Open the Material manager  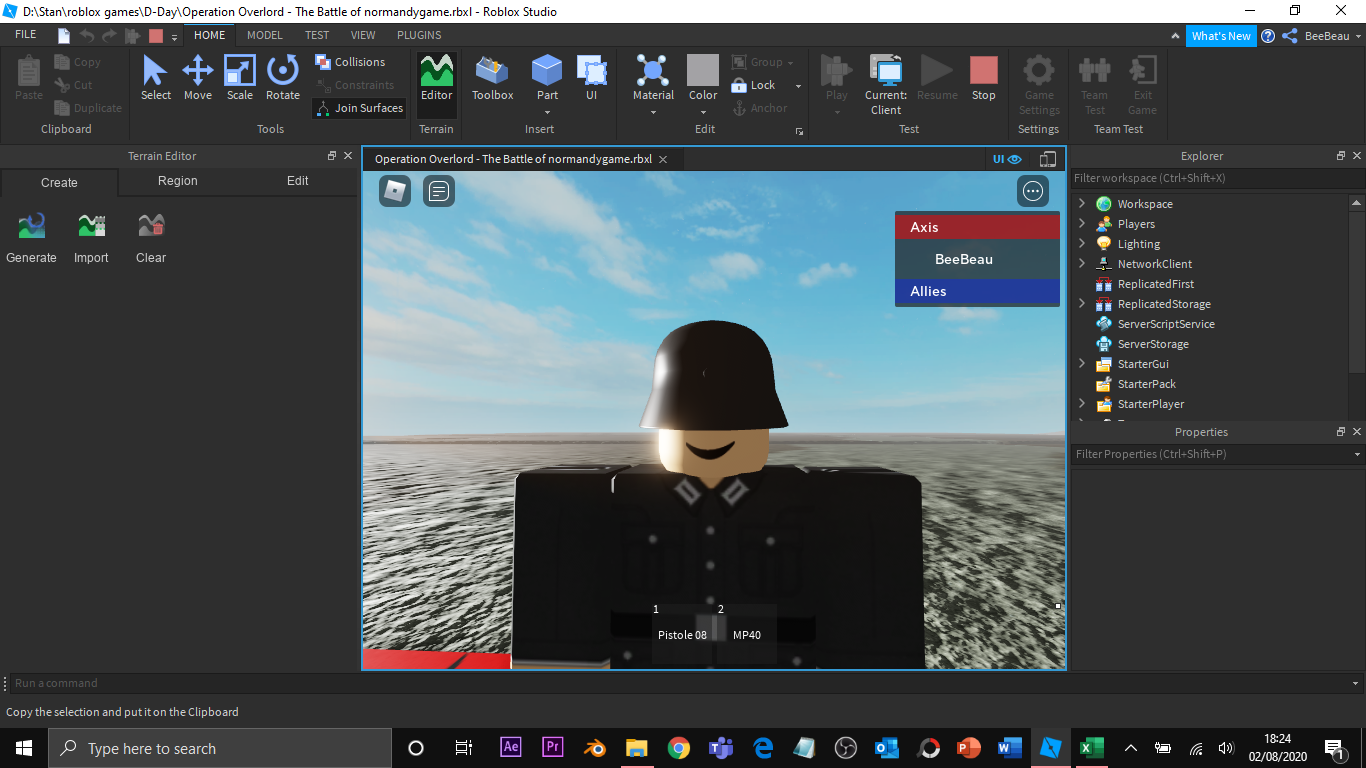click(x=652, y=78)
